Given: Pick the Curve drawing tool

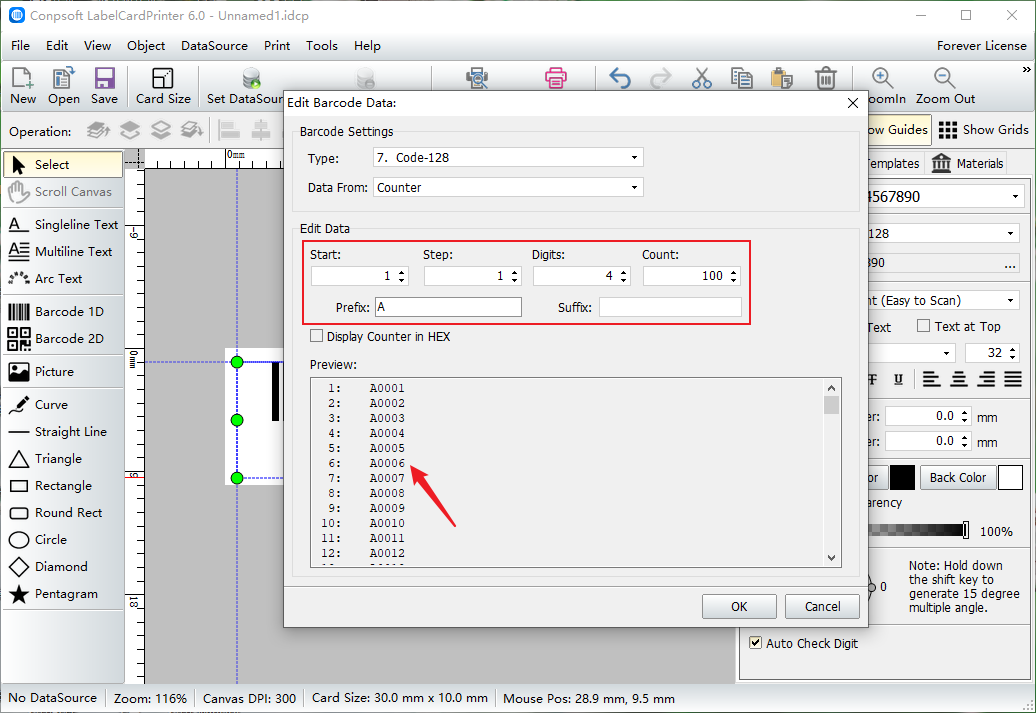Looking at the screenshot, I should point(63,404).
